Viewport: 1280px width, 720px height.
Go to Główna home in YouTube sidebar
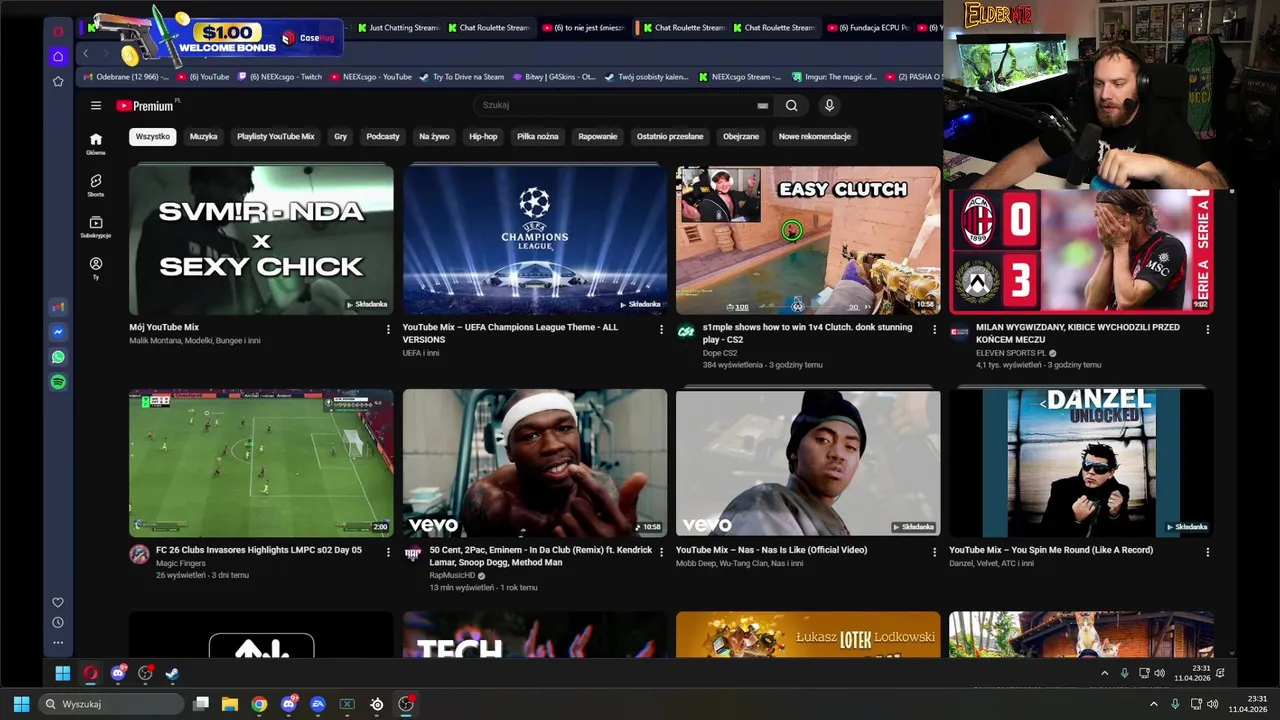[95, 143]
